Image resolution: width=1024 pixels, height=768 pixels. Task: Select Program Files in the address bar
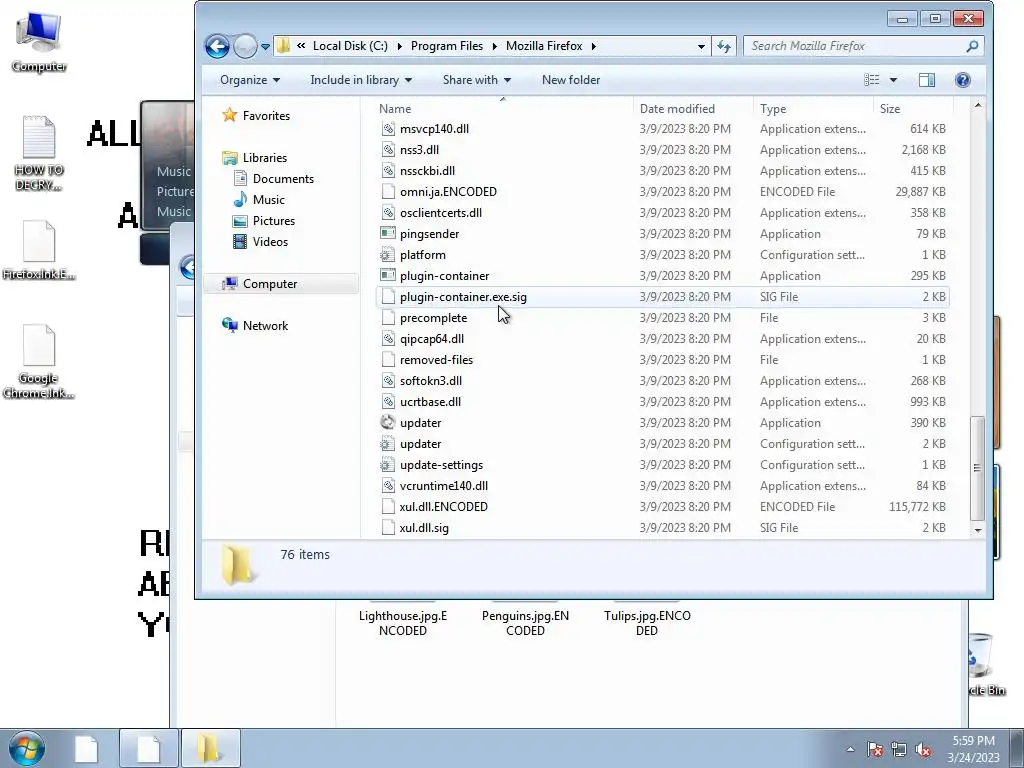(x=447, y=46)
